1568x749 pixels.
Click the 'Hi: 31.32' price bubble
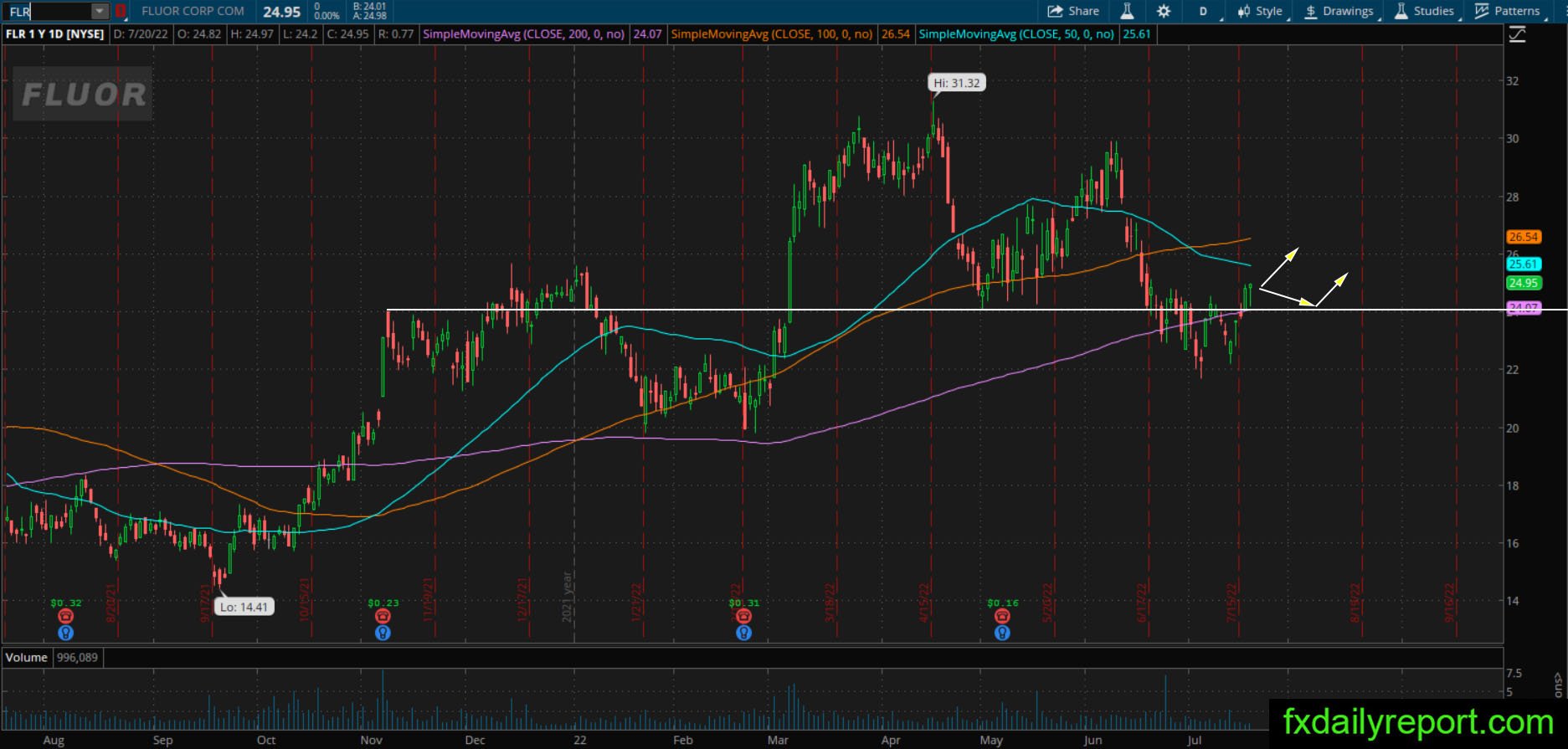pyautogui.click(x=957, y=83)
